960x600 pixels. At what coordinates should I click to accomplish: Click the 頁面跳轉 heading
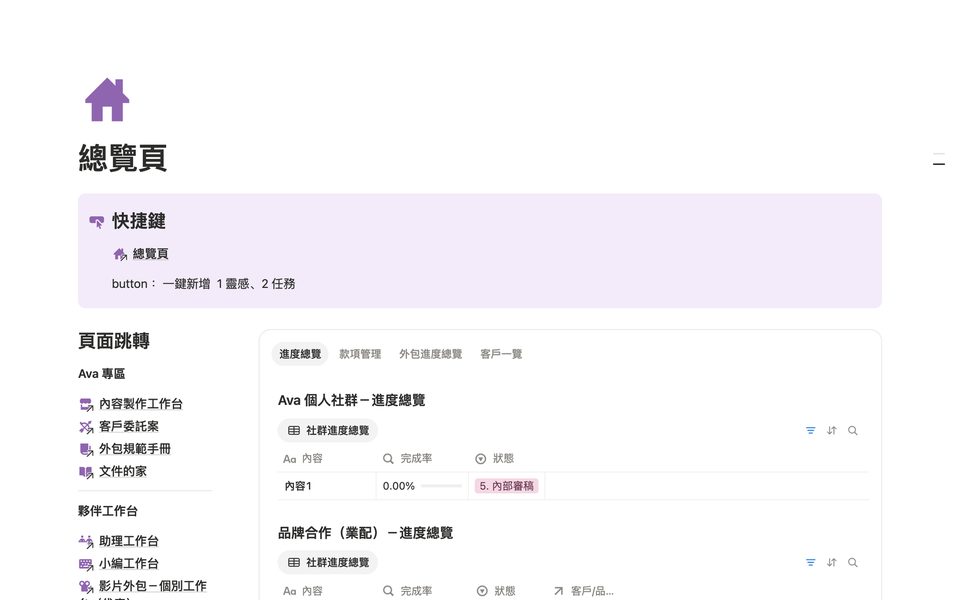coord(114,341)
